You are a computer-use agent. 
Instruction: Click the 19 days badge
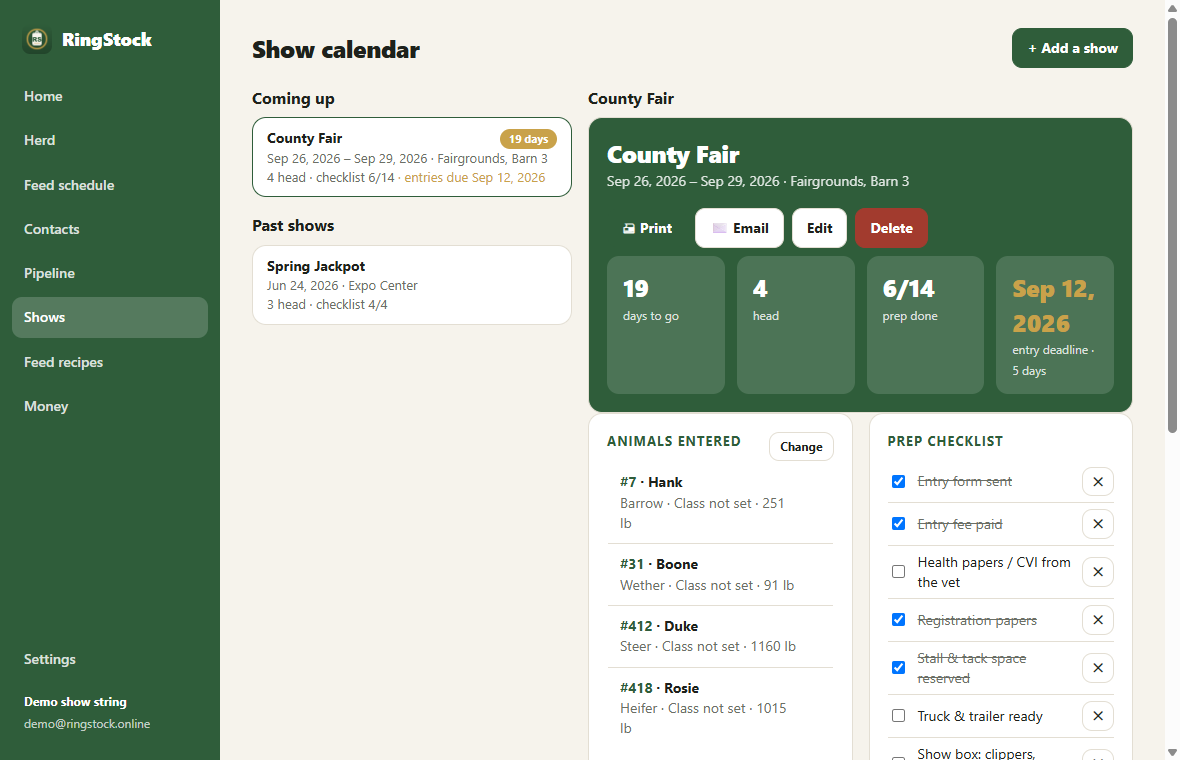pyautogui.click(x=528, y=139)
